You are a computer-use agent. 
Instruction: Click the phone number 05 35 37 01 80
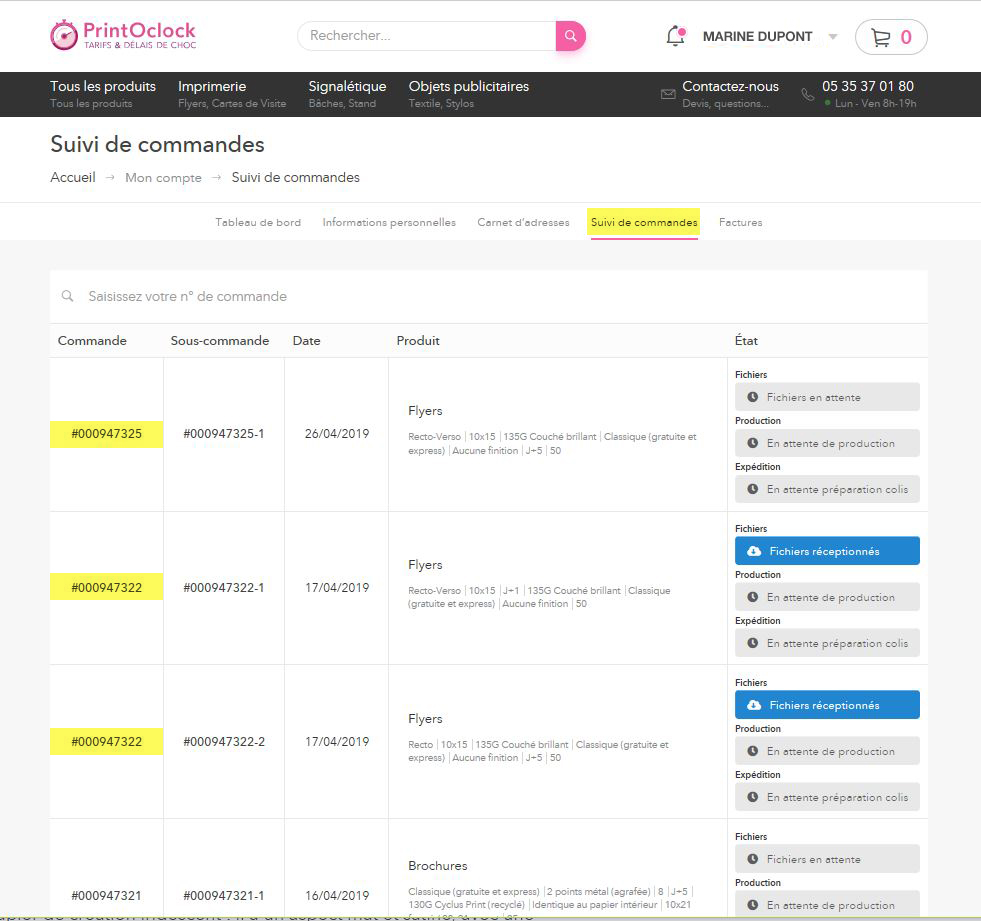pyautogui.click(x=868, y=86)
